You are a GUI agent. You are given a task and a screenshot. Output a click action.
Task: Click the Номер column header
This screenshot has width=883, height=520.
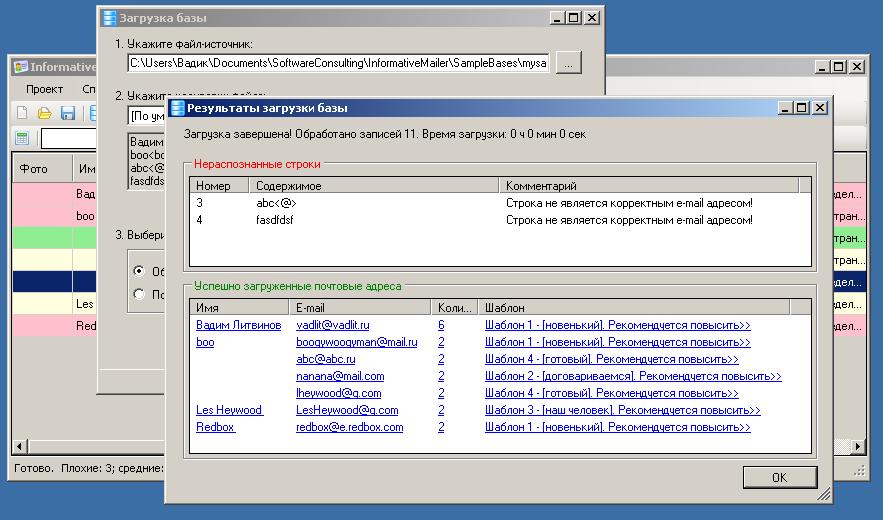[219, 185]
